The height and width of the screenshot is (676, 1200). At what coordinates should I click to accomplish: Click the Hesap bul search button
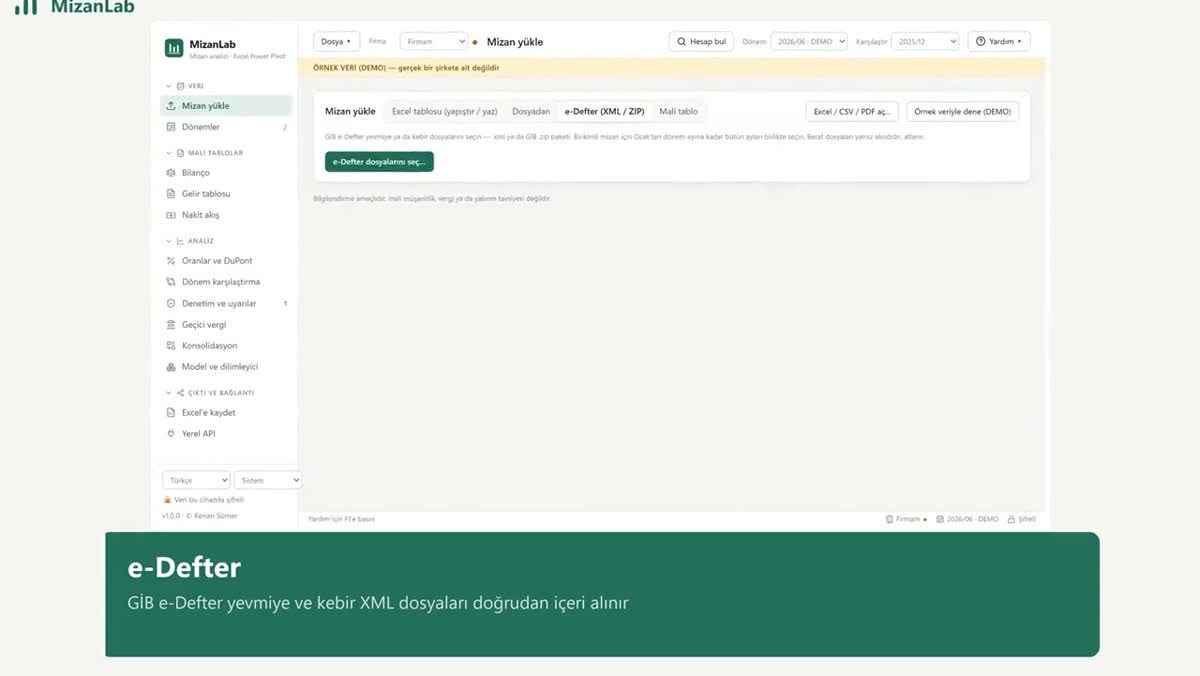tap(701, 42)
